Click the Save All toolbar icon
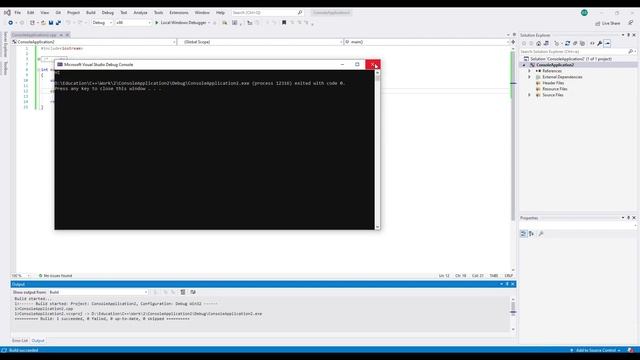 coord(58,23)
